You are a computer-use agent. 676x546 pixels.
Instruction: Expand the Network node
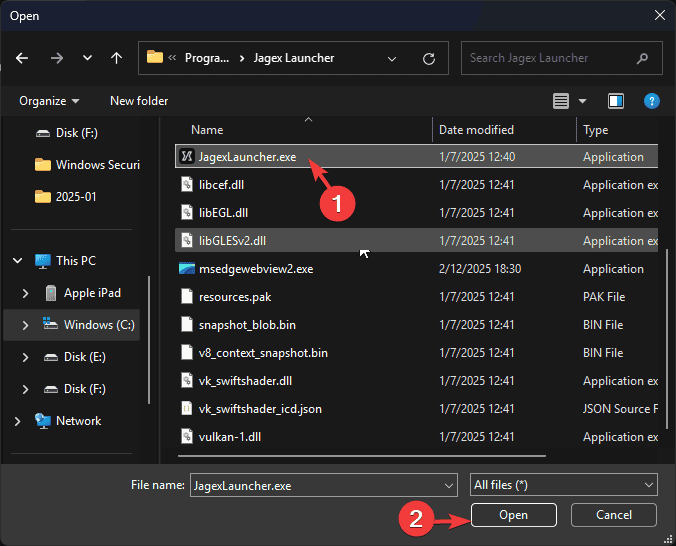pyautogui.click(x=17, y=421)
